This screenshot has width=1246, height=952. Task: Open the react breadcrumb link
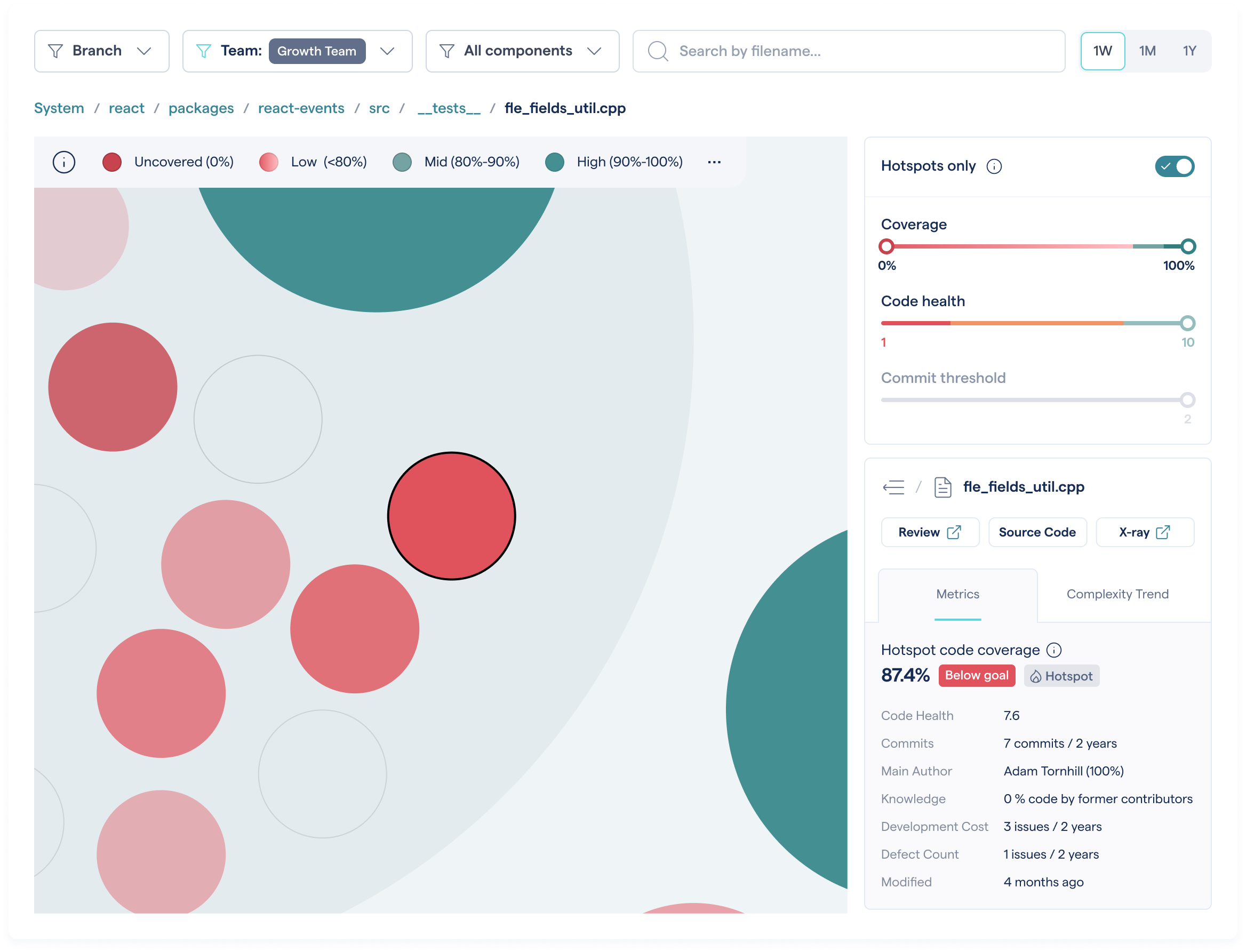(x=126, y=108)
